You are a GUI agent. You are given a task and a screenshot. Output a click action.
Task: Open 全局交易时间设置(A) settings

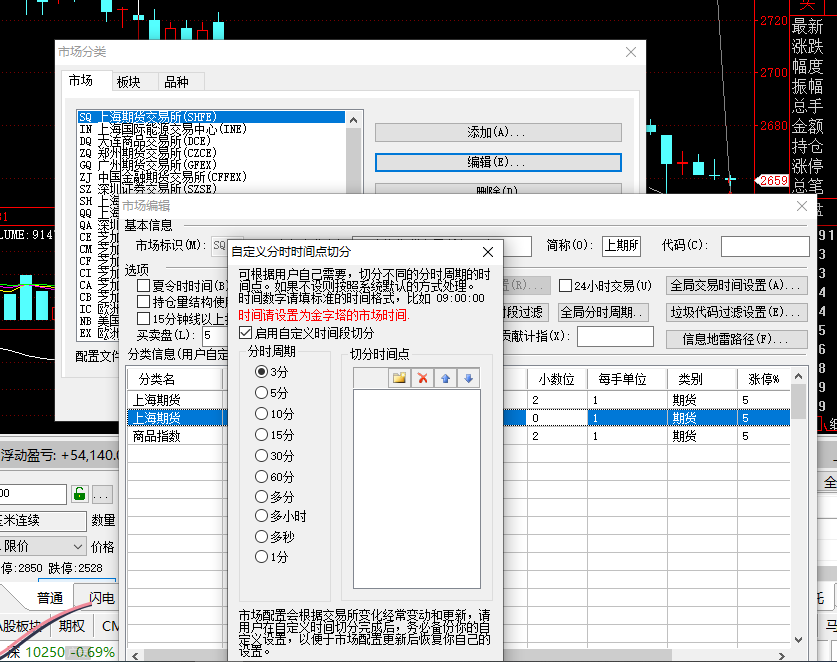pyautogui.click(x=737, y=286)
